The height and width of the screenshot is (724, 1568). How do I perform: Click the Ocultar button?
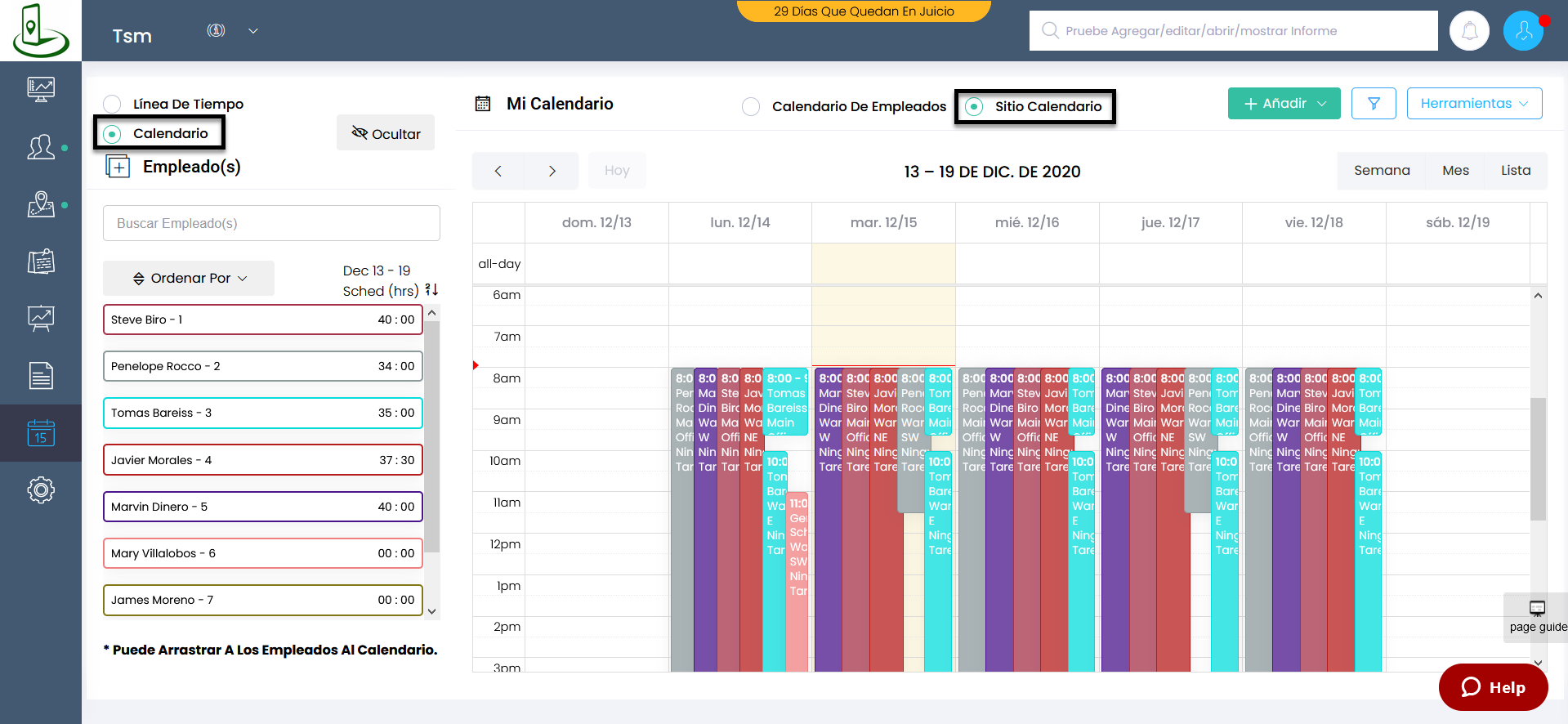click(x=386, y=133)
